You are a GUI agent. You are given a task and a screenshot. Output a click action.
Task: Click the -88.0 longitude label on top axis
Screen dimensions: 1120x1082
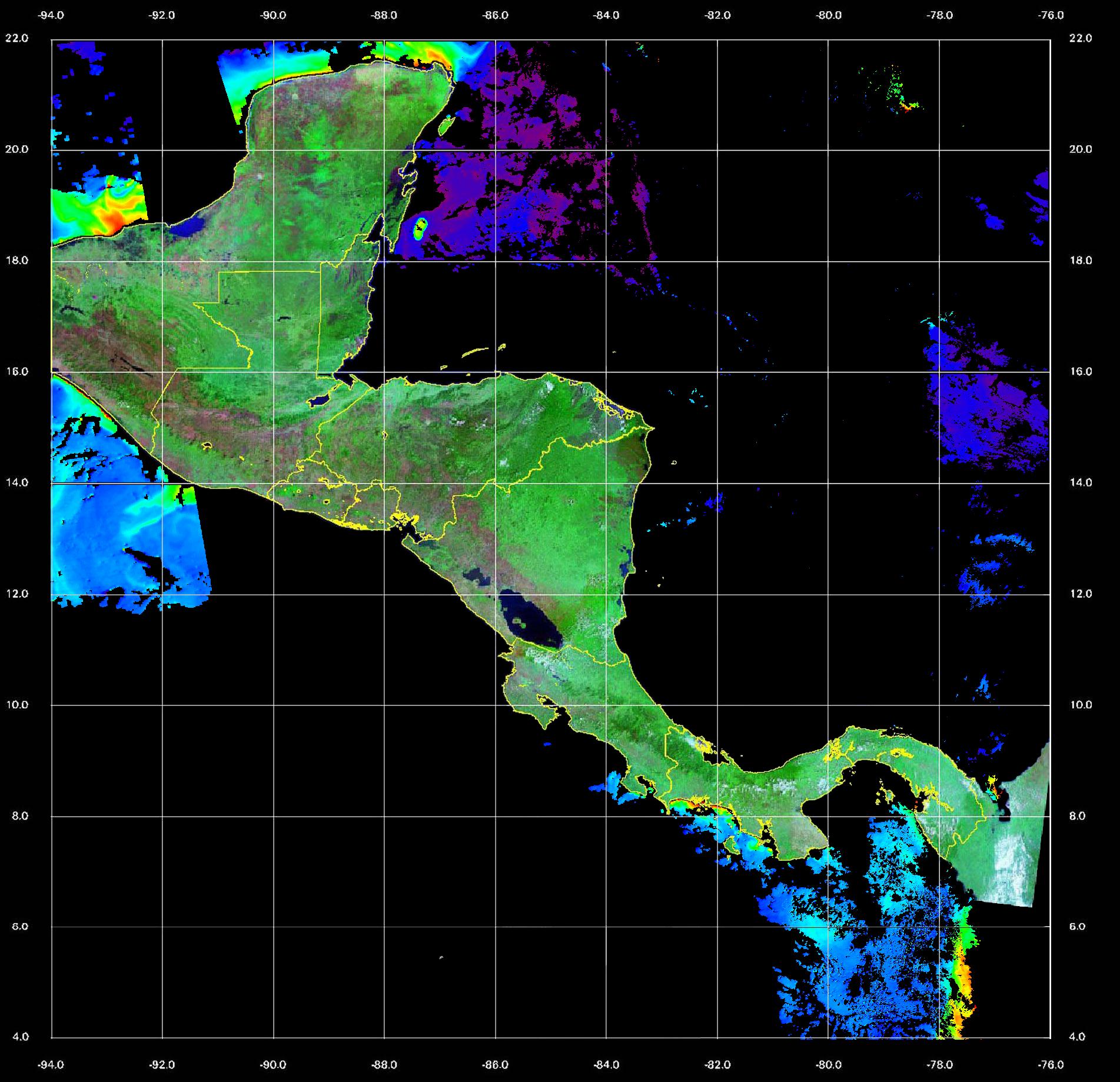click(x=384, y=15)
